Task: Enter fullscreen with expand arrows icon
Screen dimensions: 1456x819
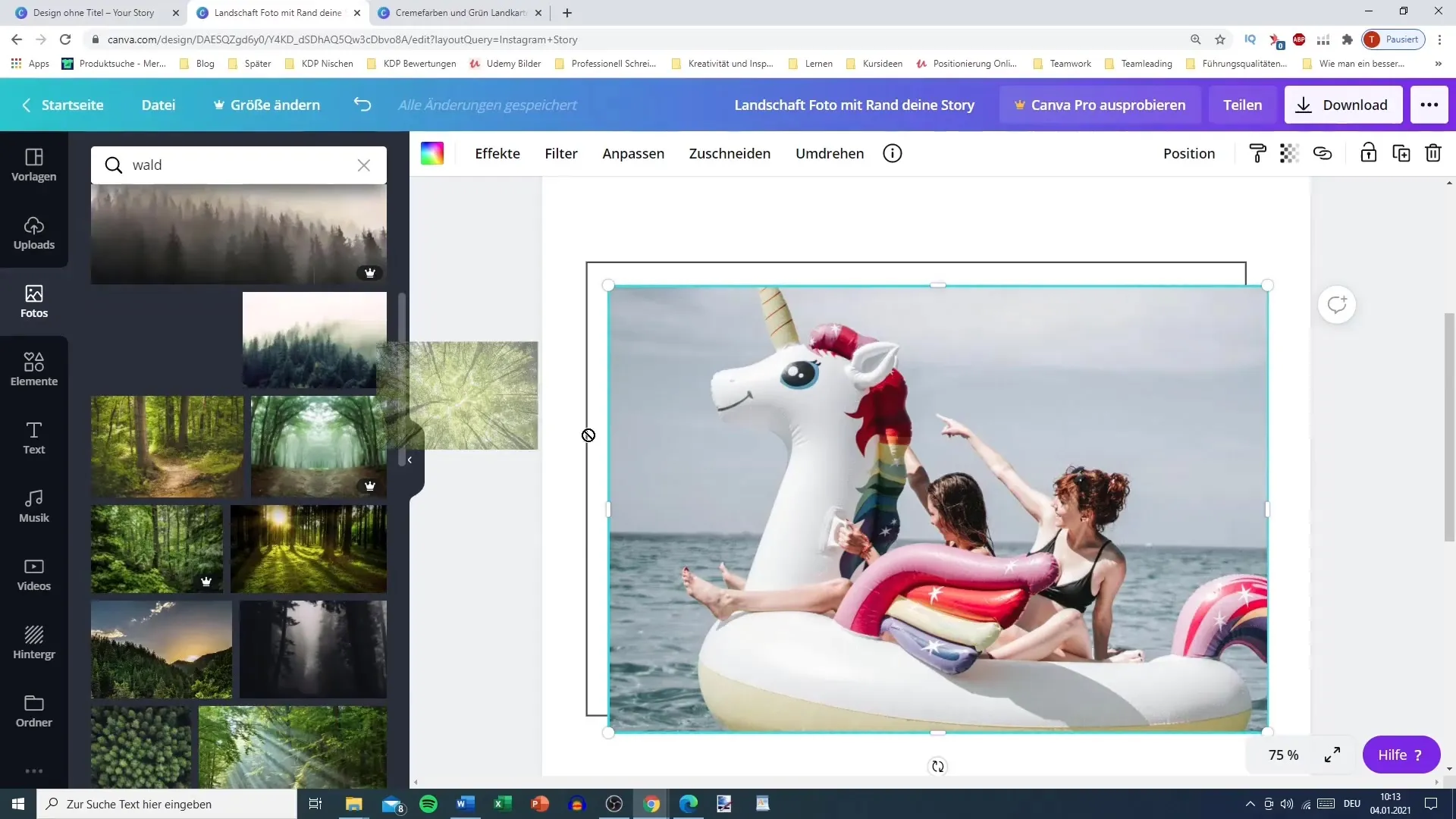Action: [x=1332, y=755]
